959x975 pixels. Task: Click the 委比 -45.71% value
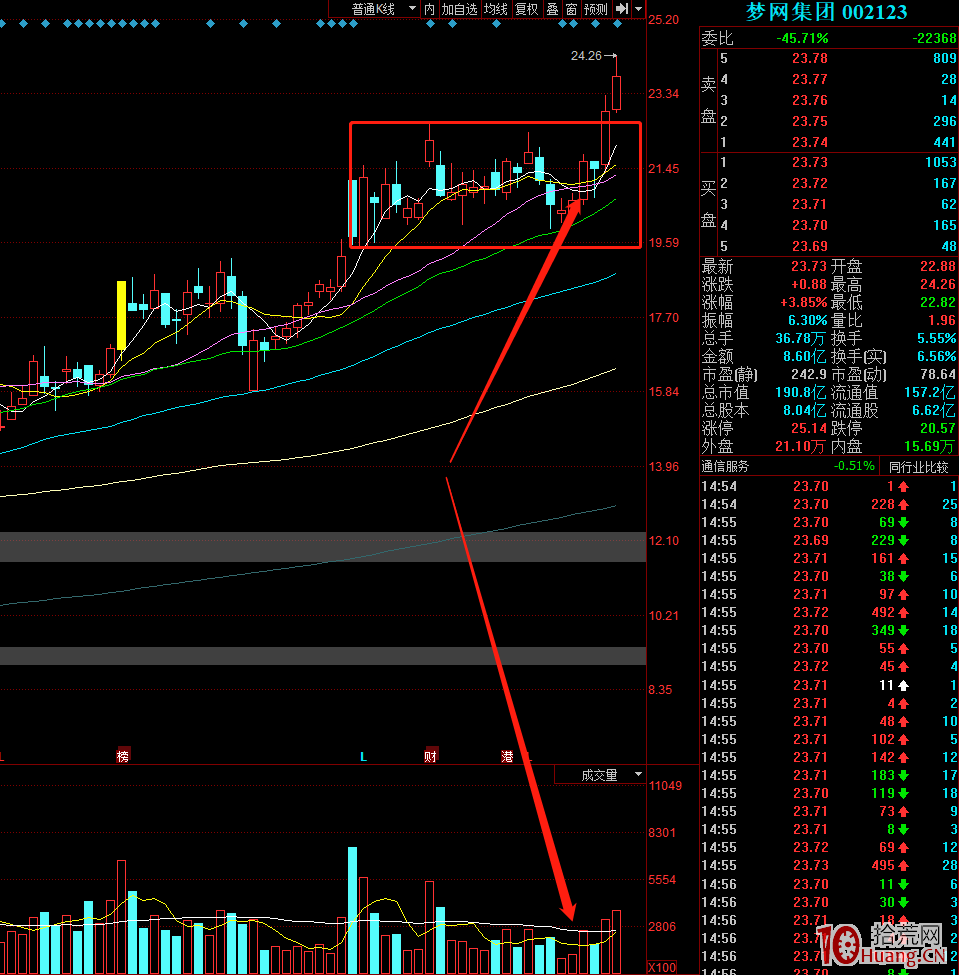pos(802,39)
